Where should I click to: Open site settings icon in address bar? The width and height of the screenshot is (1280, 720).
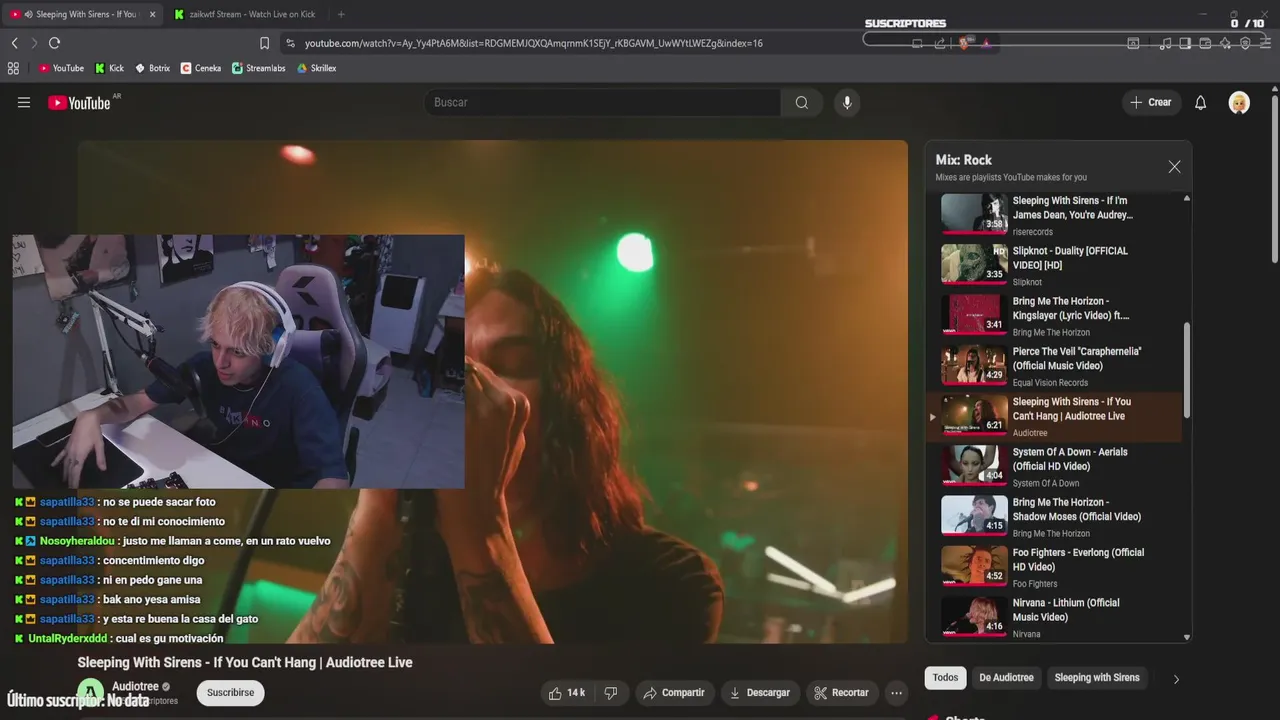290,43
